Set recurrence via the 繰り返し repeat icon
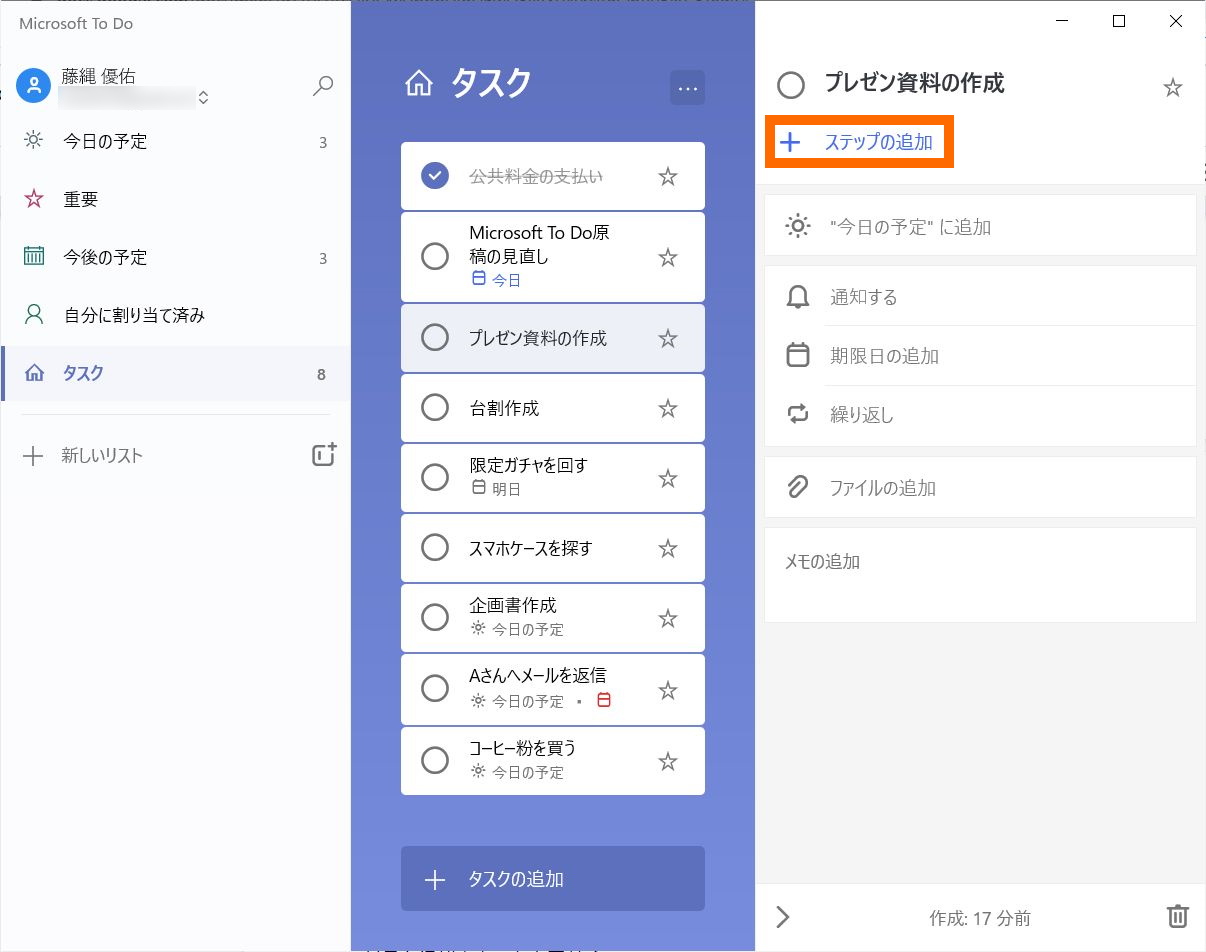The image size is (1206, 952). click(x=797, y=415)
